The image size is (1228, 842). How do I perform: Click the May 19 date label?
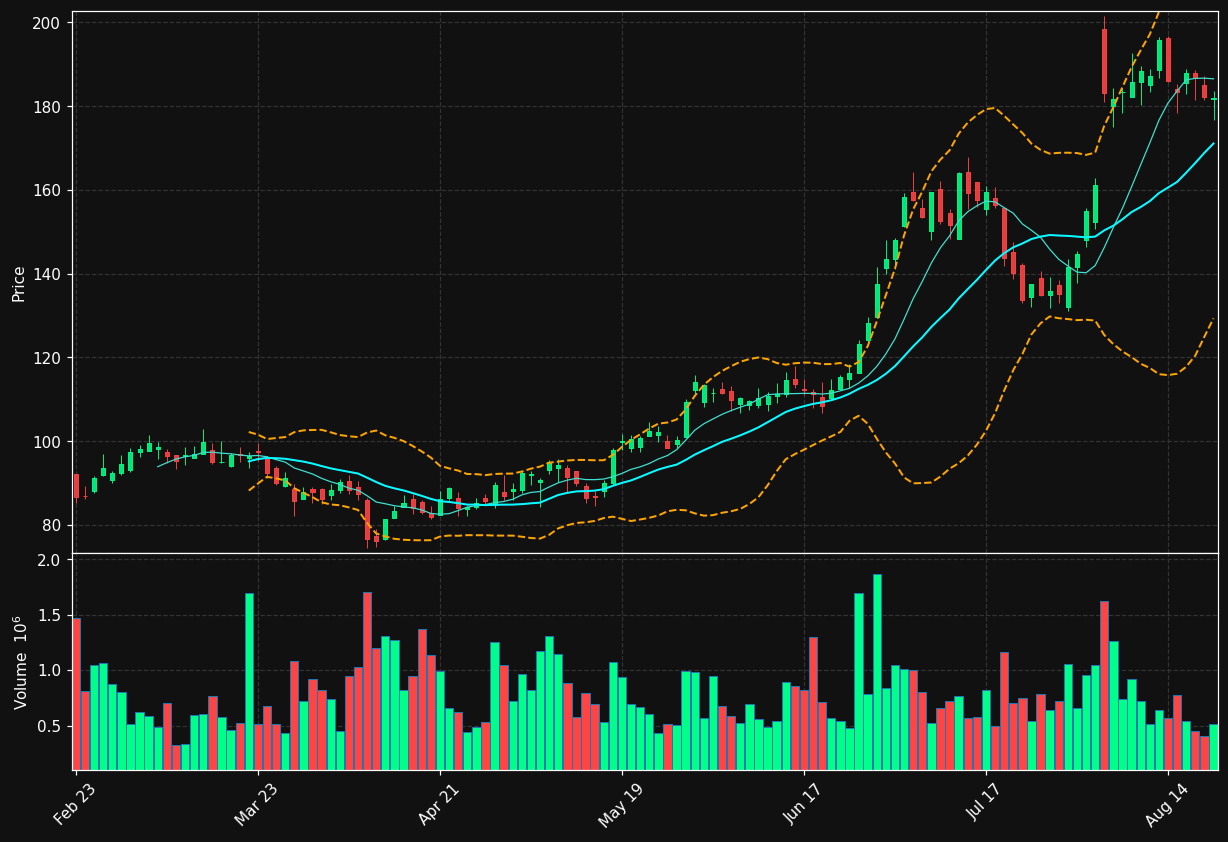622,803
